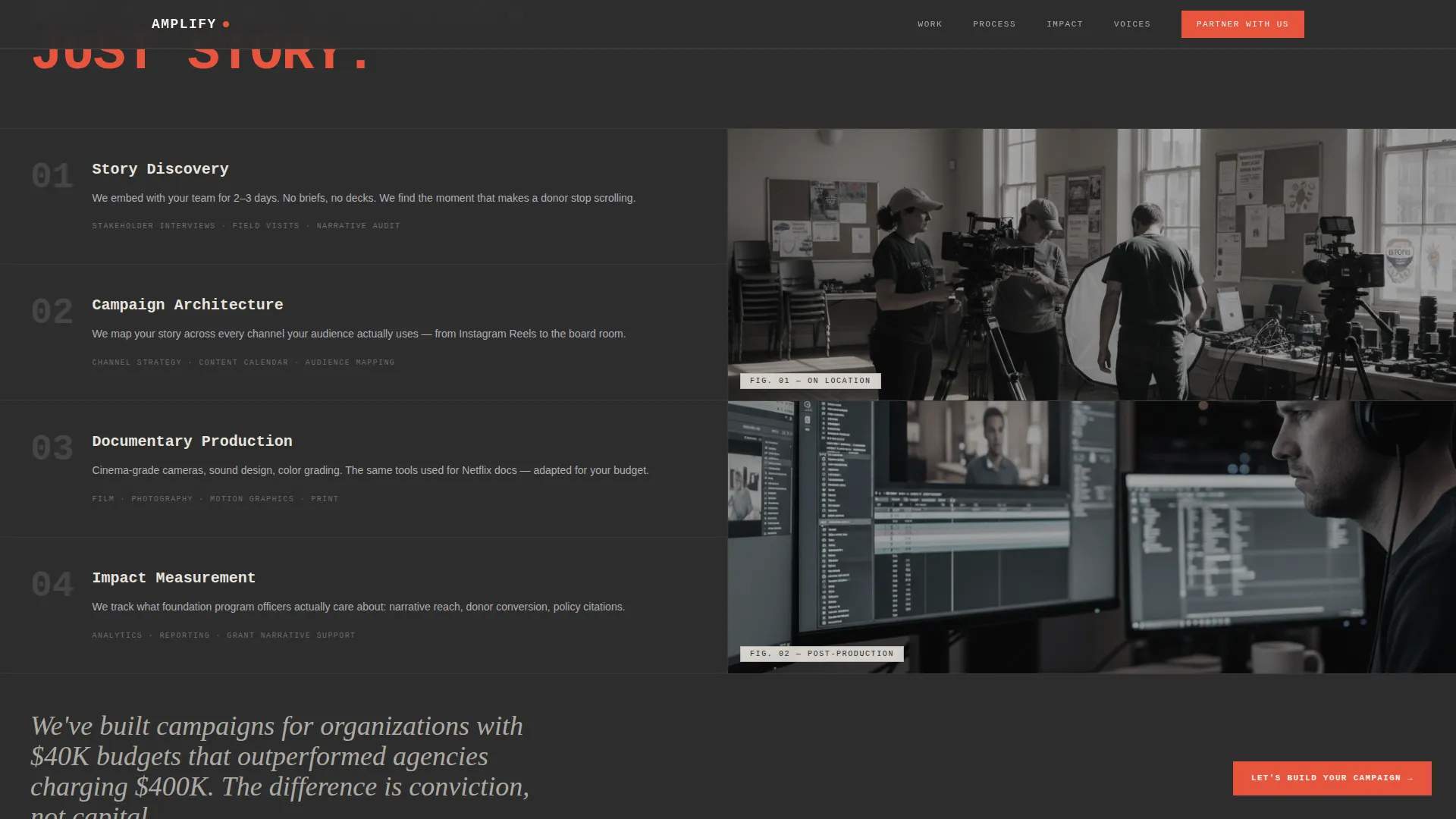
Task: Click the Reporting tag
Action: coord(184,635)
